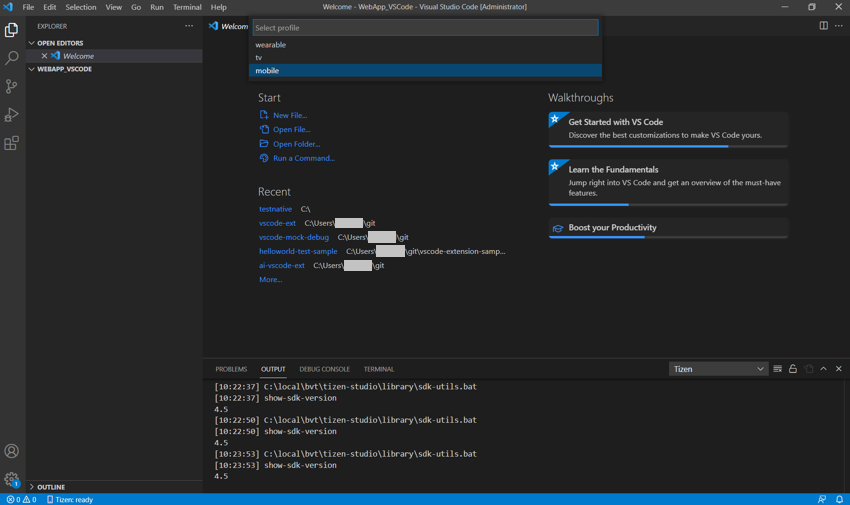Open Run and Debug view icon

12,115
